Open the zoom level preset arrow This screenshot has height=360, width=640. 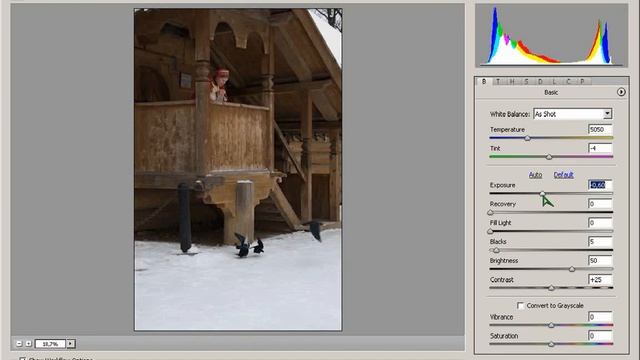71,344
